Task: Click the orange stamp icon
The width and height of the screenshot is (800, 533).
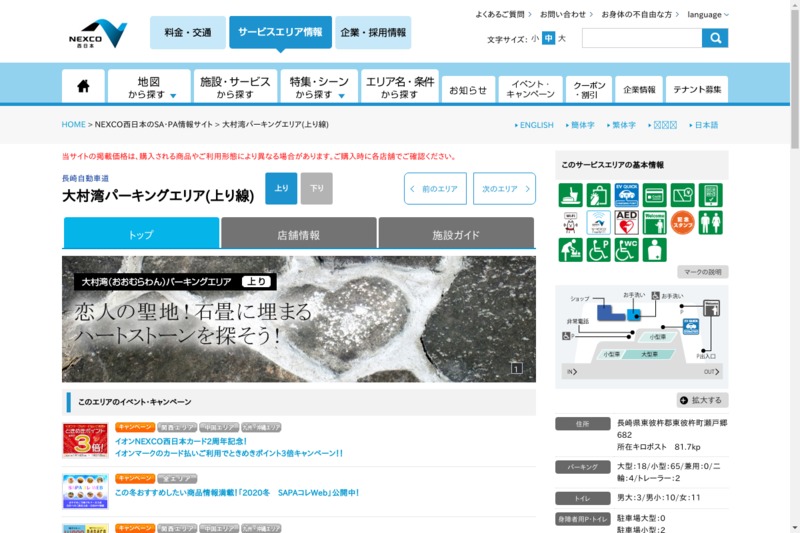Action: tap(683, 222)
